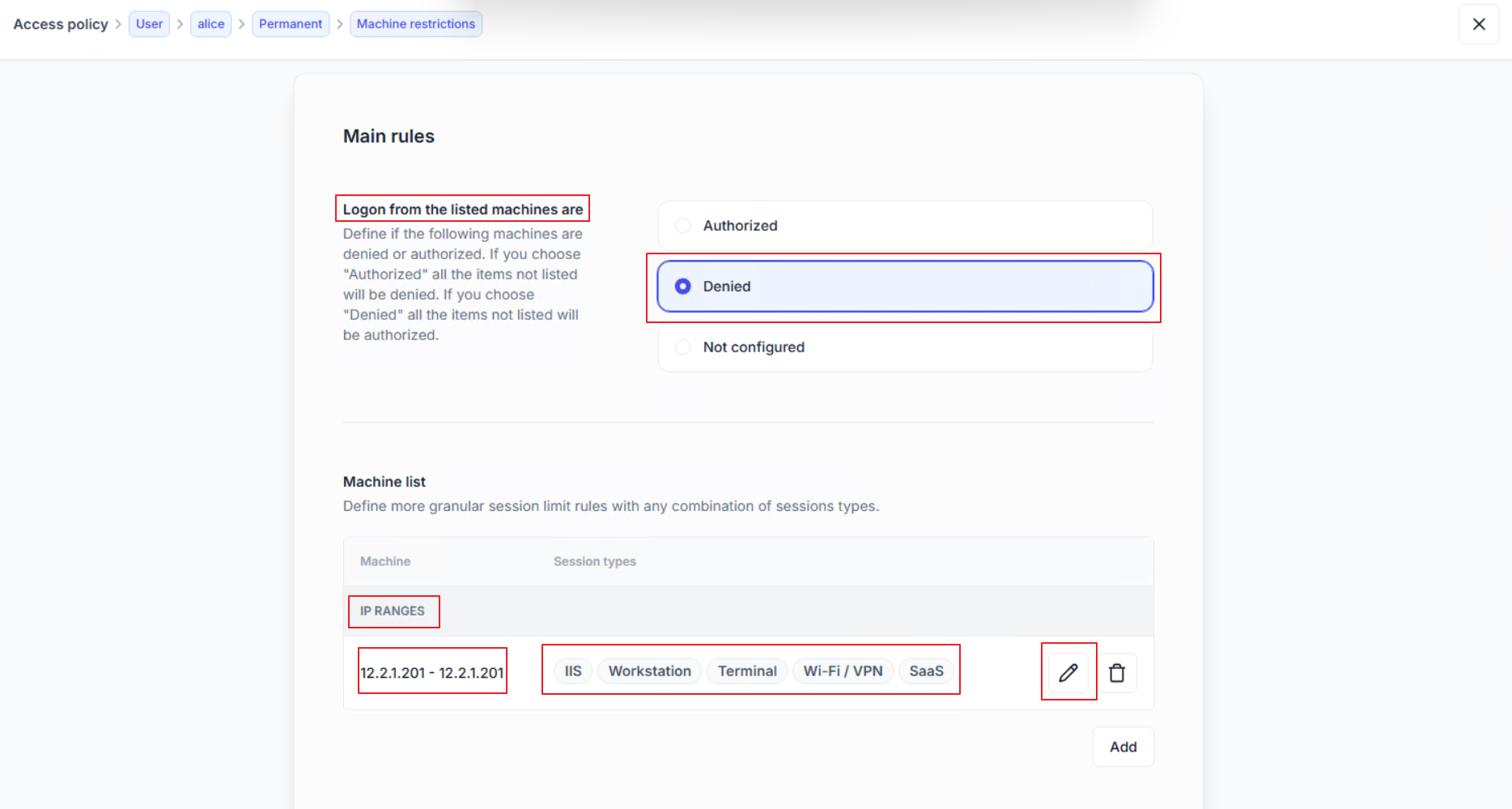Click the 12.2.1.201 - 12.2.1.201 range text

point(432,673)
